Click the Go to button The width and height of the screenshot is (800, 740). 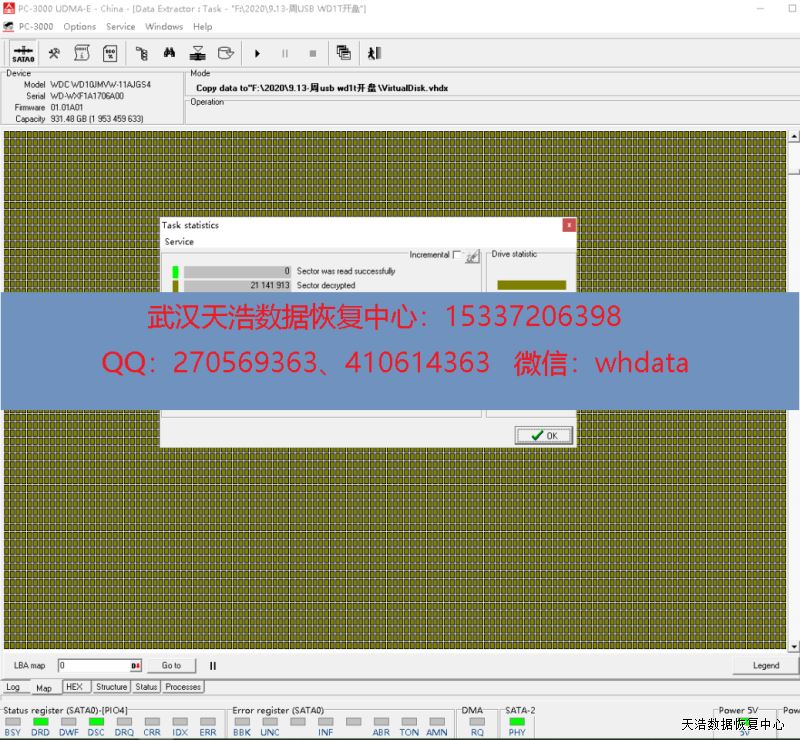(172, 665)
